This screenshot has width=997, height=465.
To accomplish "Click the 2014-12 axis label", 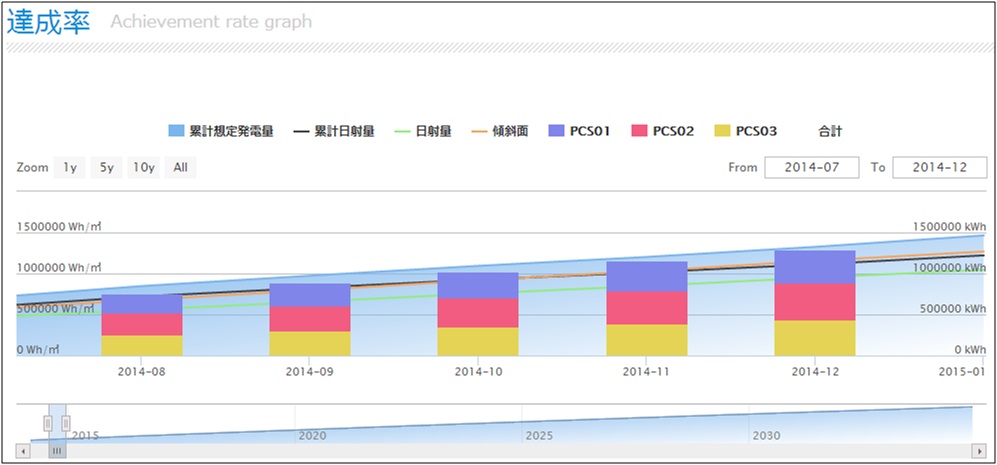I will 815,372.
